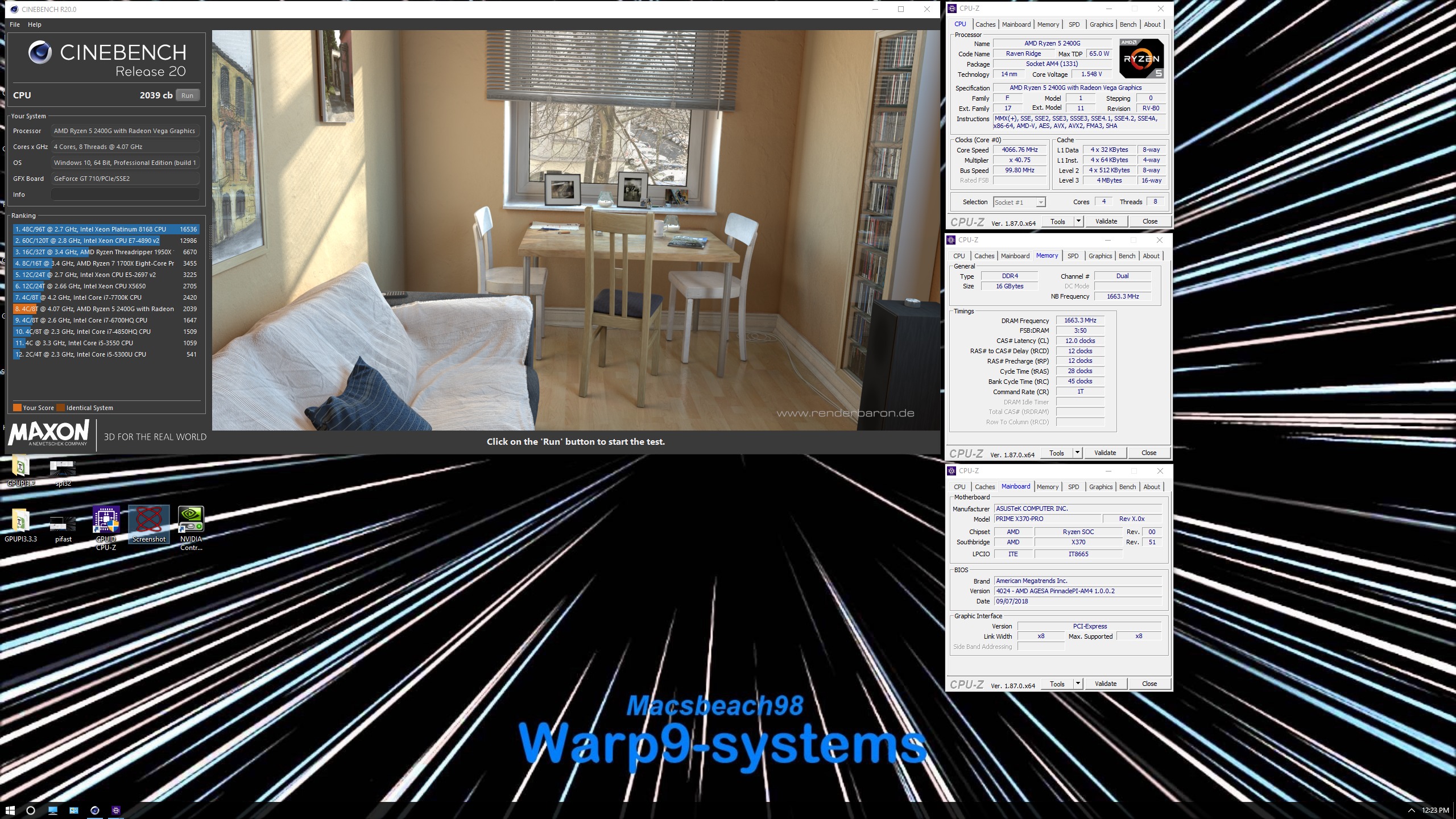Select the AMD Ryzen Threadripper 1950X ranking row

(106, 252)
